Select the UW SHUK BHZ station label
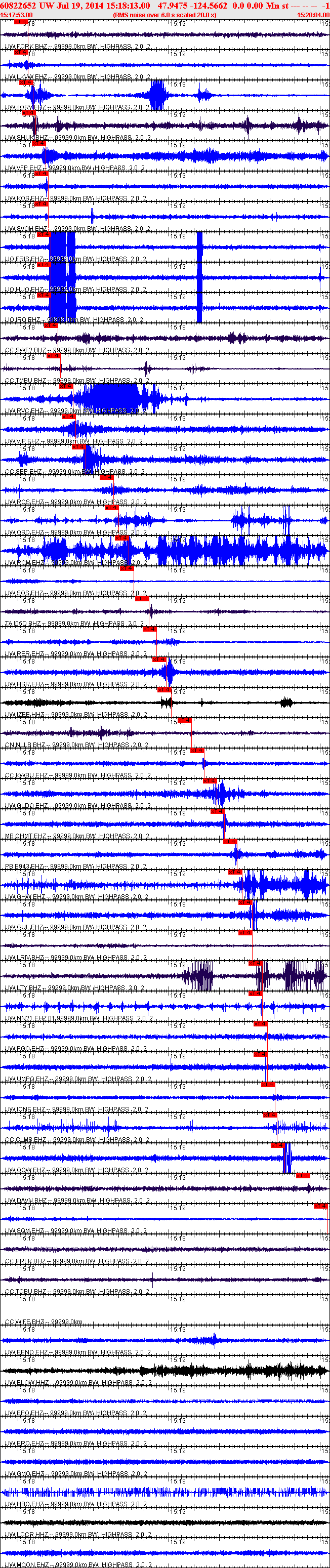 (78, 138)
